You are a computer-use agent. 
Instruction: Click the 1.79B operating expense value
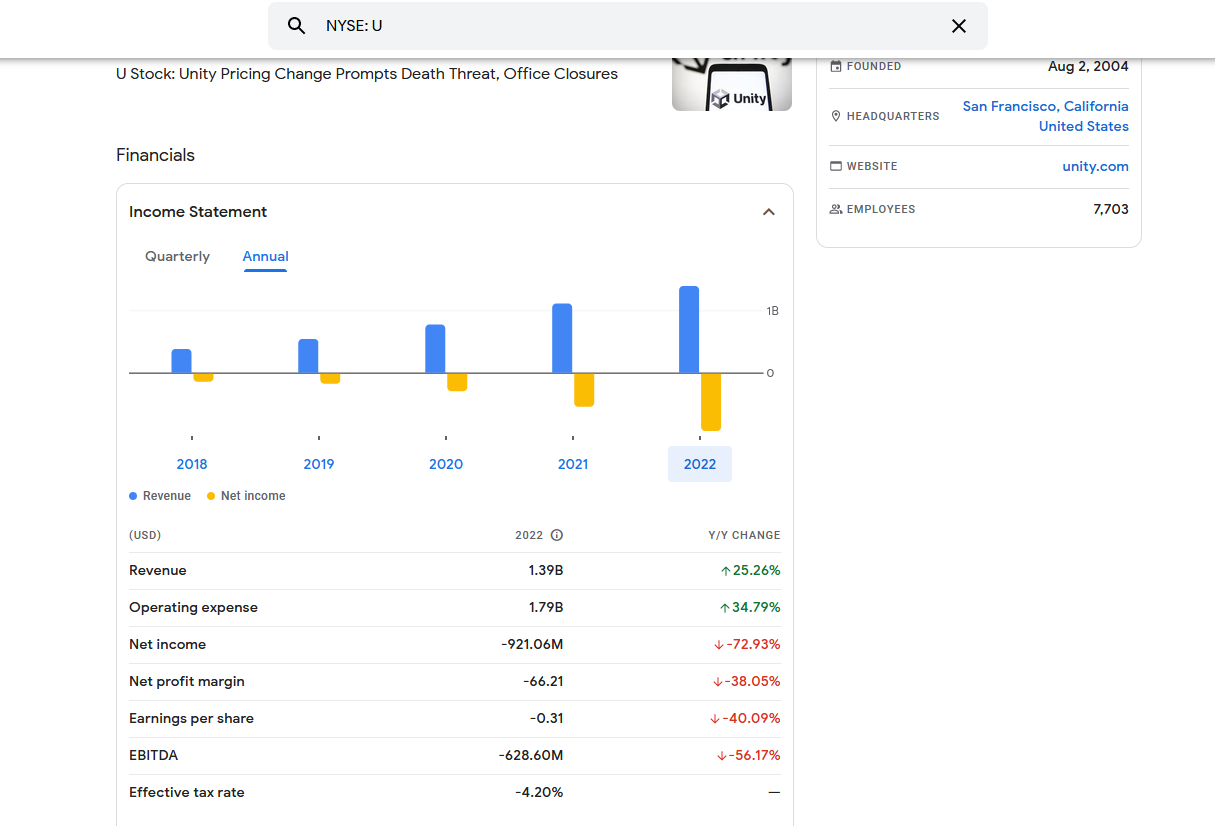(546, 608)
